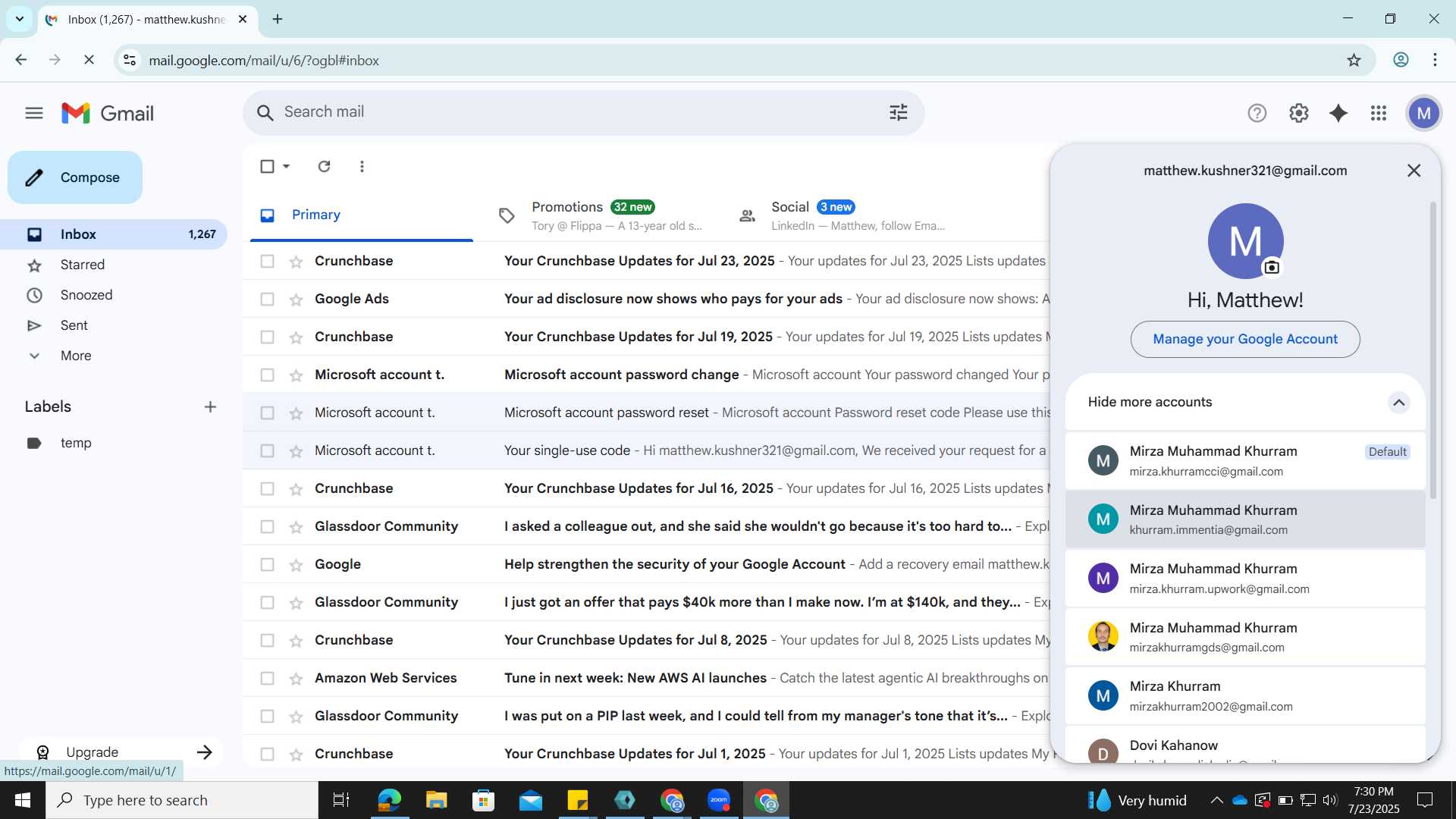Click the account panel vertical scrollbar

(1432, 350)
